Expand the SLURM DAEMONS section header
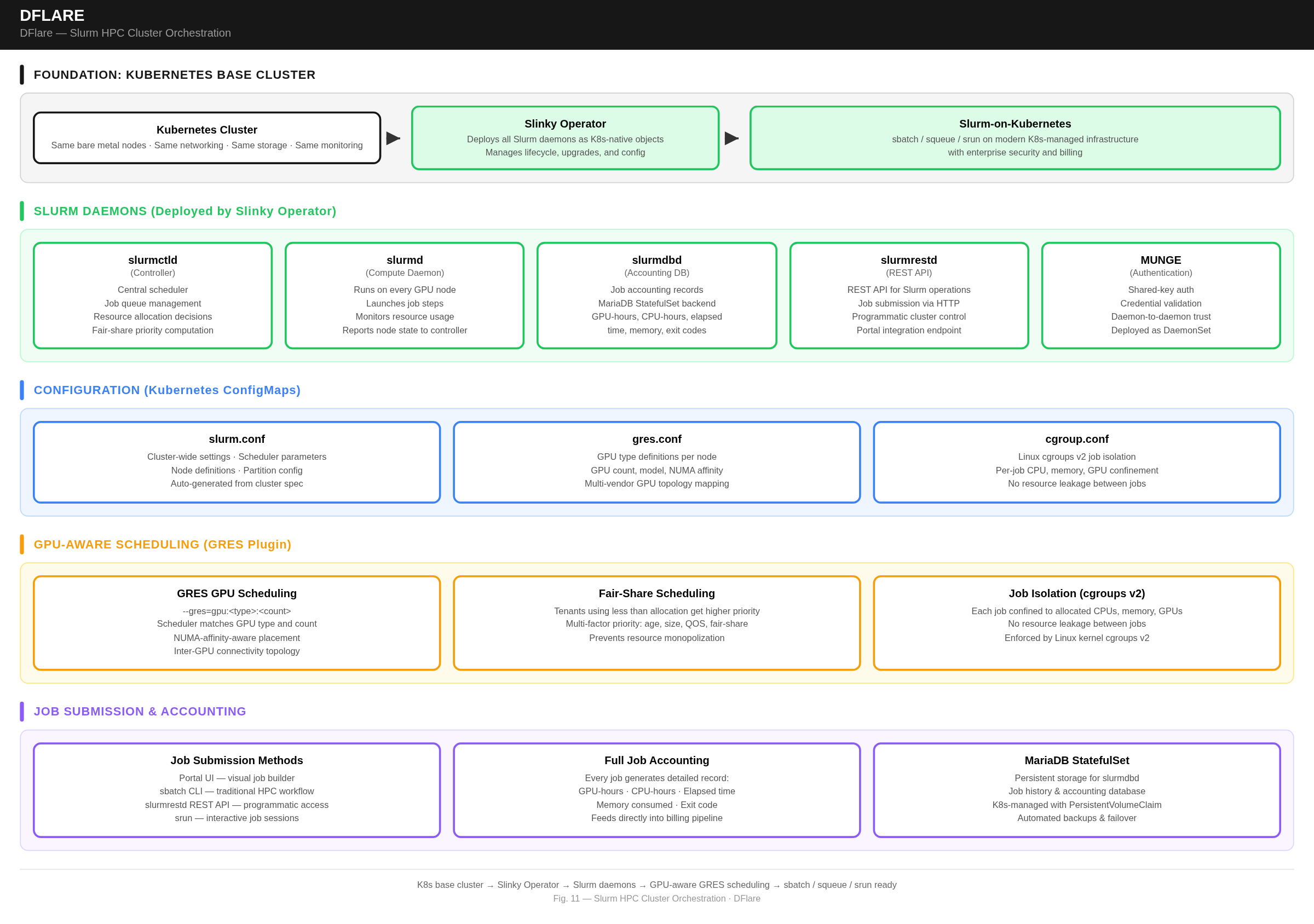The width and height of the screenshot is (1314, 924). pyautogui.click(x=185, y=211)
